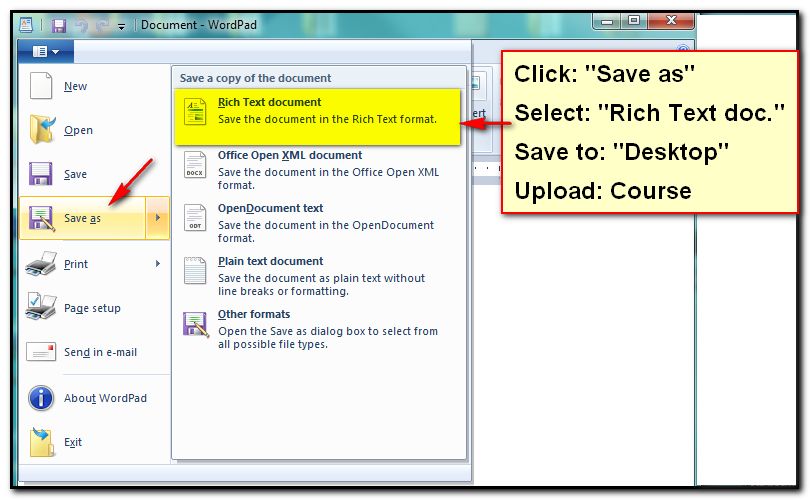
Task: Open Customize Quick Access Toolbar dropdown
Action: pos(121,26)
